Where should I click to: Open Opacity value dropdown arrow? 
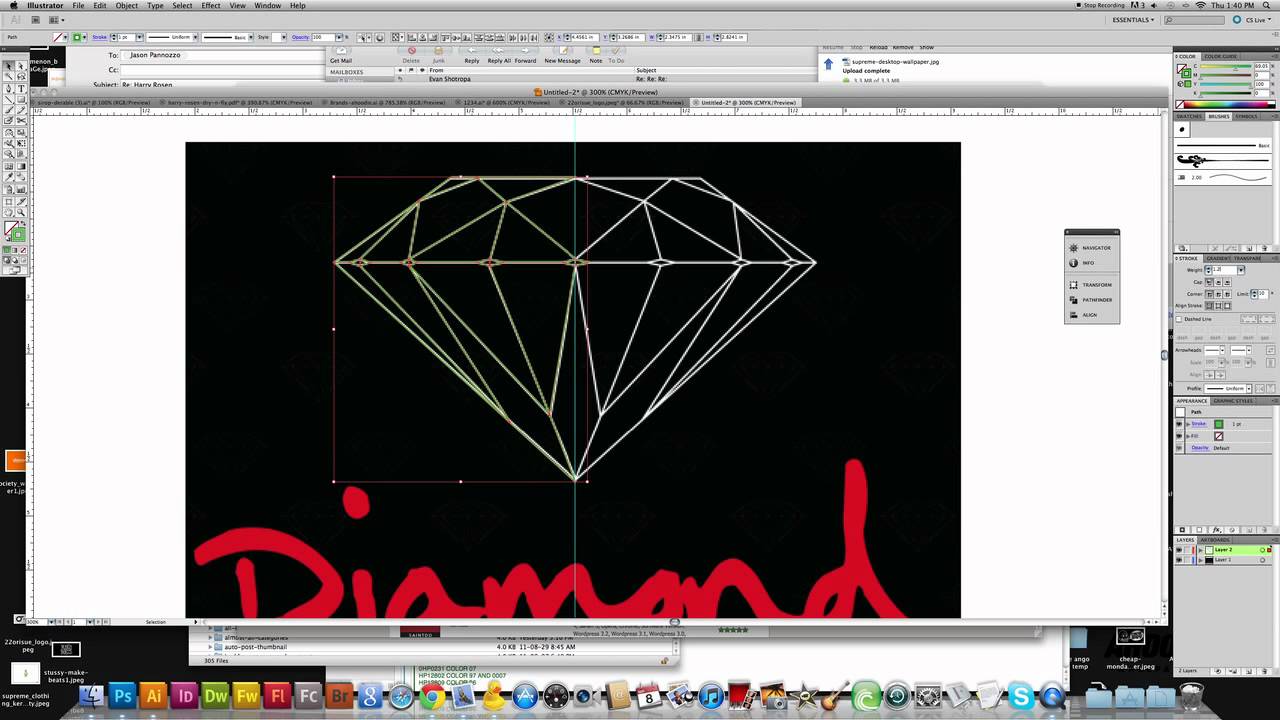click(339, 37)
